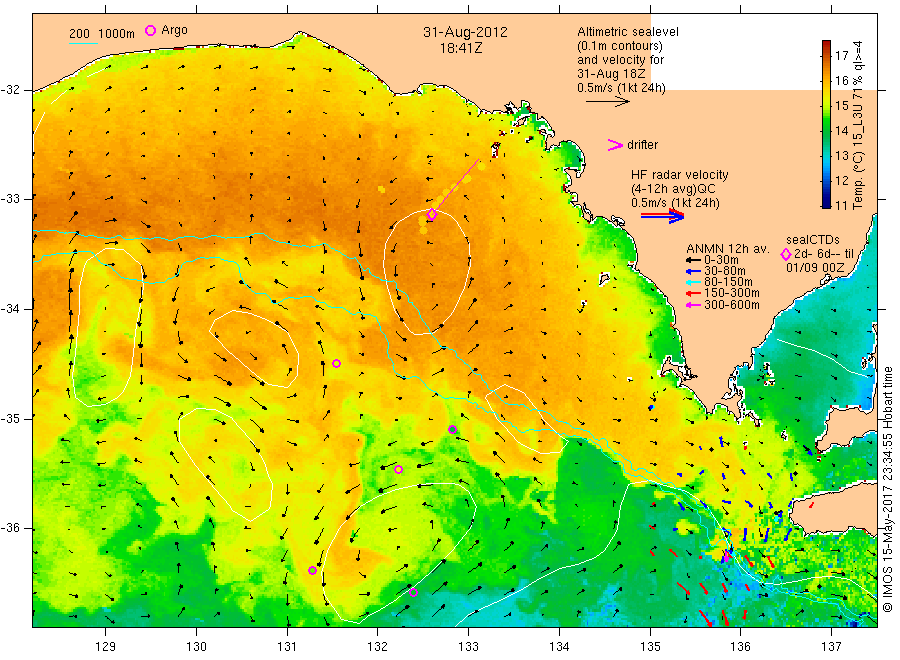Click the seal CTD diamond marker near 33°S
This screenshot has width=900, height=660.
432,215
